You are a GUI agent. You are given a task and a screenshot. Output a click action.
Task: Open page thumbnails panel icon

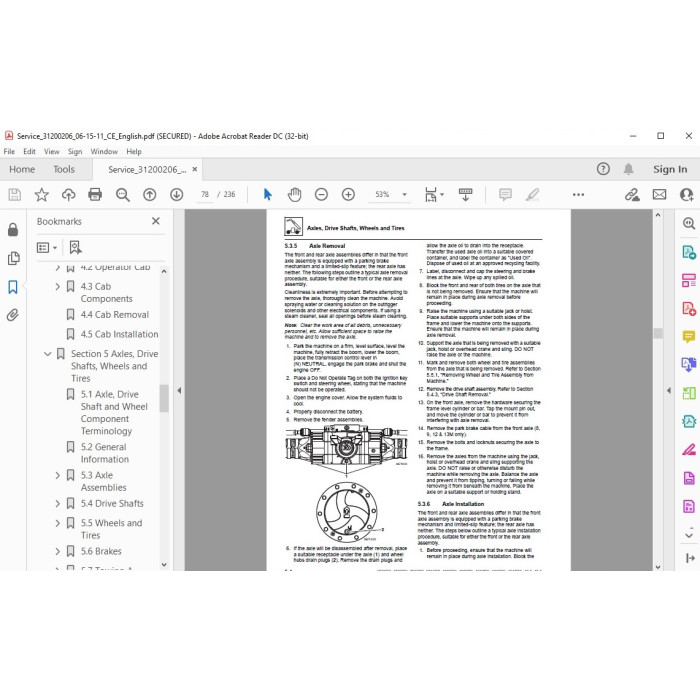tap(14, 258)
